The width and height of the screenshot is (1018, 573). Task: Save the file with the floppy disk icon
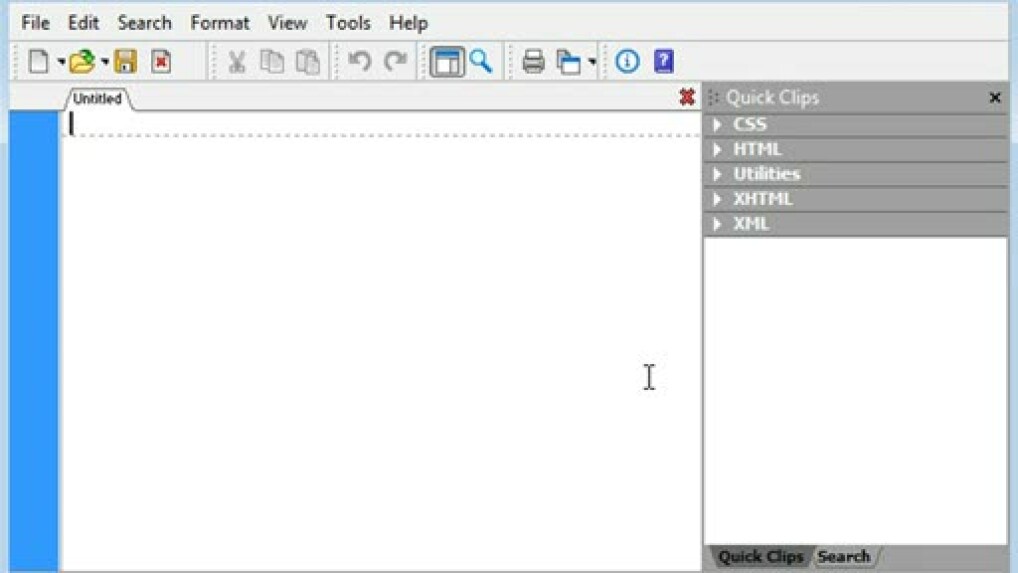pyautogui.click(x=126, y=62)
